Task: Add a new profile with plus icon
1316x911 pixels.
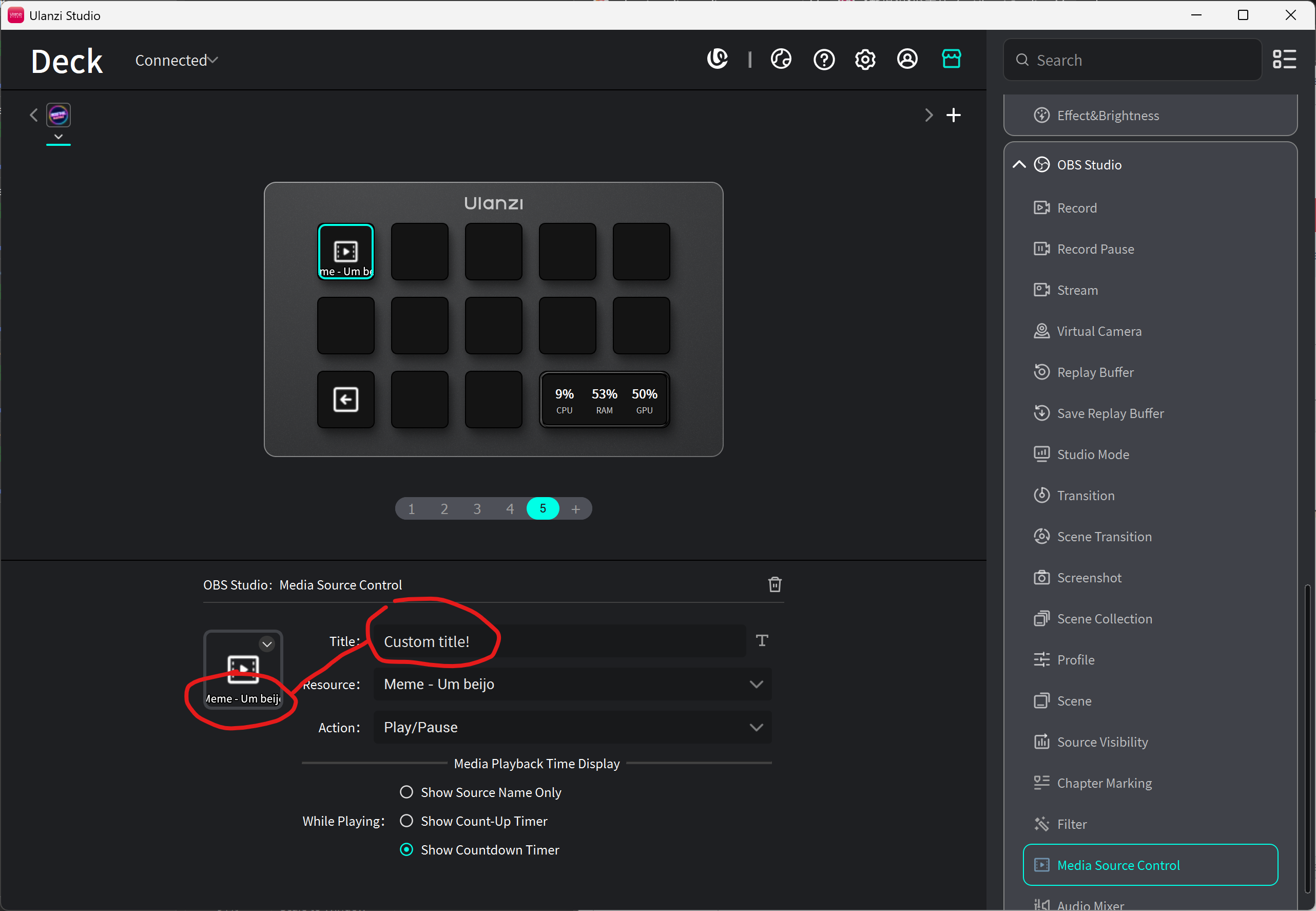Action: (953, 116)
